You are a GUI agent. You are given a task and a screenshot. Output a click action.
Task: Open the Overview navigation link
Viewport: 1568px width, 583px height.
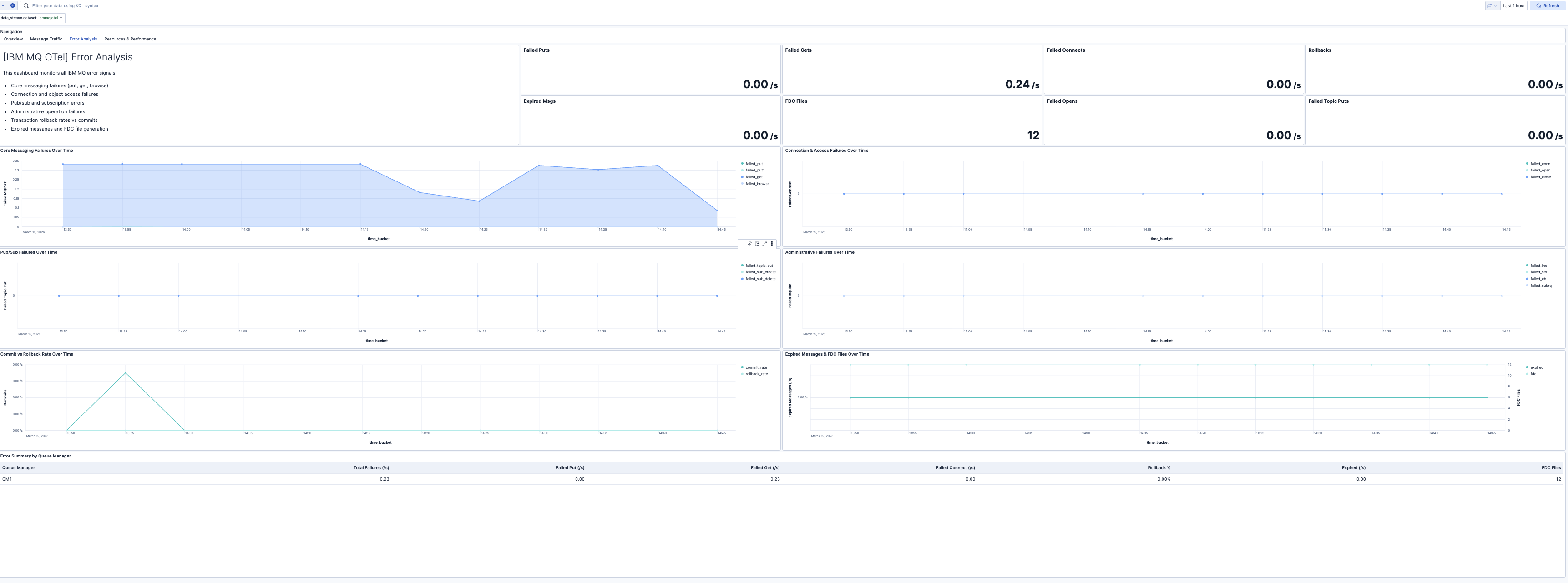click(x=13, y=39)
